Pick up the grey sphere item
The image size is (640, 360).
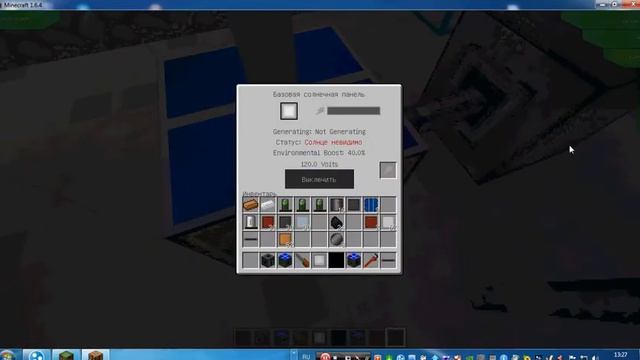[336, 239]
